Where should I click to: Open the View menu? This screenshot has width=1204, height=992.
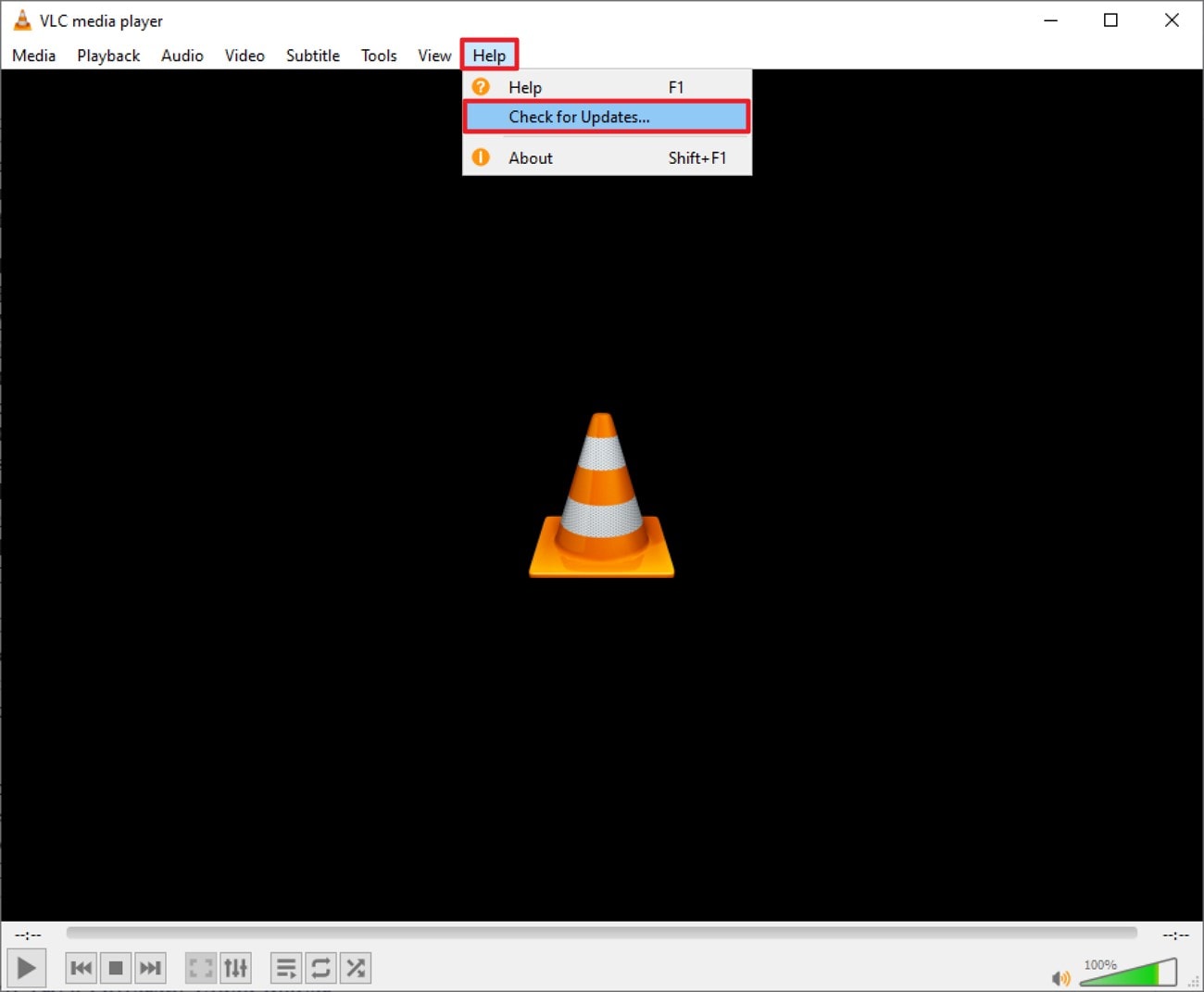click(434, 56)
